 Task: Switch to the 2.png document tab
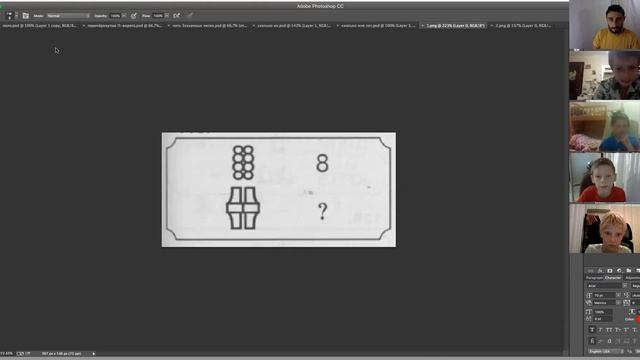(523, 25)
